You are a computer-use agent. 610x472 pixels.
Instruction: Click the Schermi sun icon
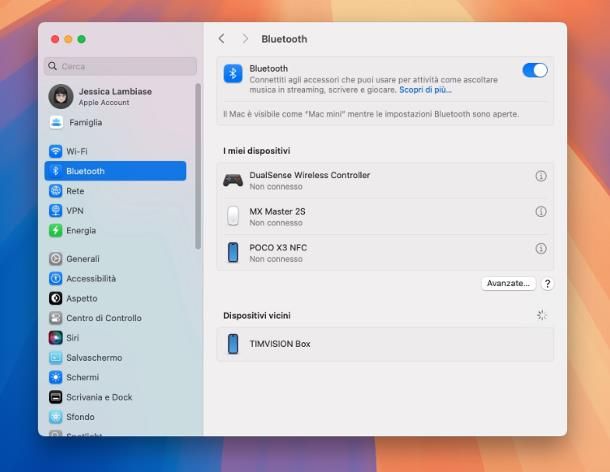click(56, 377)
